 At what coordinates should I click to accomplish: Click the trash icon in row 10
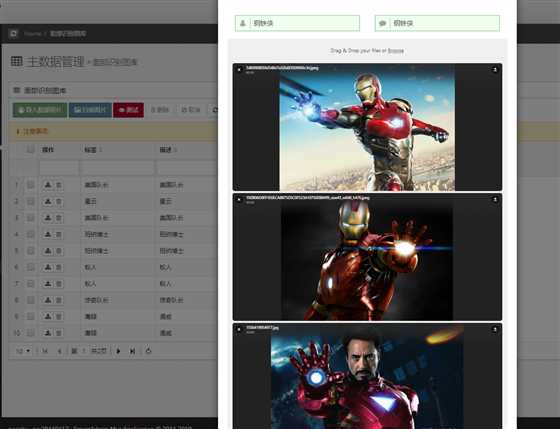pyautogui.click(x=59, y=333)
